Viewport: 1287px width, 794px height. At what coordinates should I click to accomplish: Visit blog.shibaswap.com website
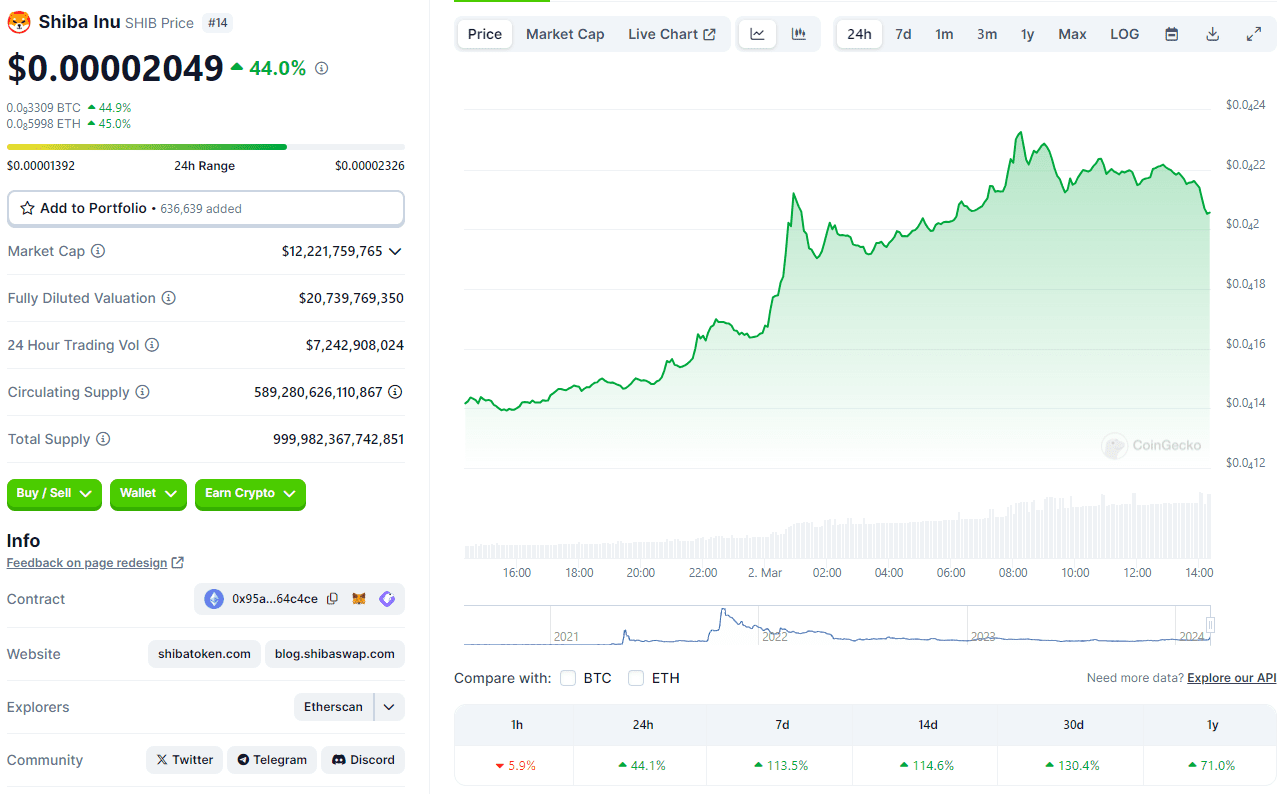[x=335, y=654]
